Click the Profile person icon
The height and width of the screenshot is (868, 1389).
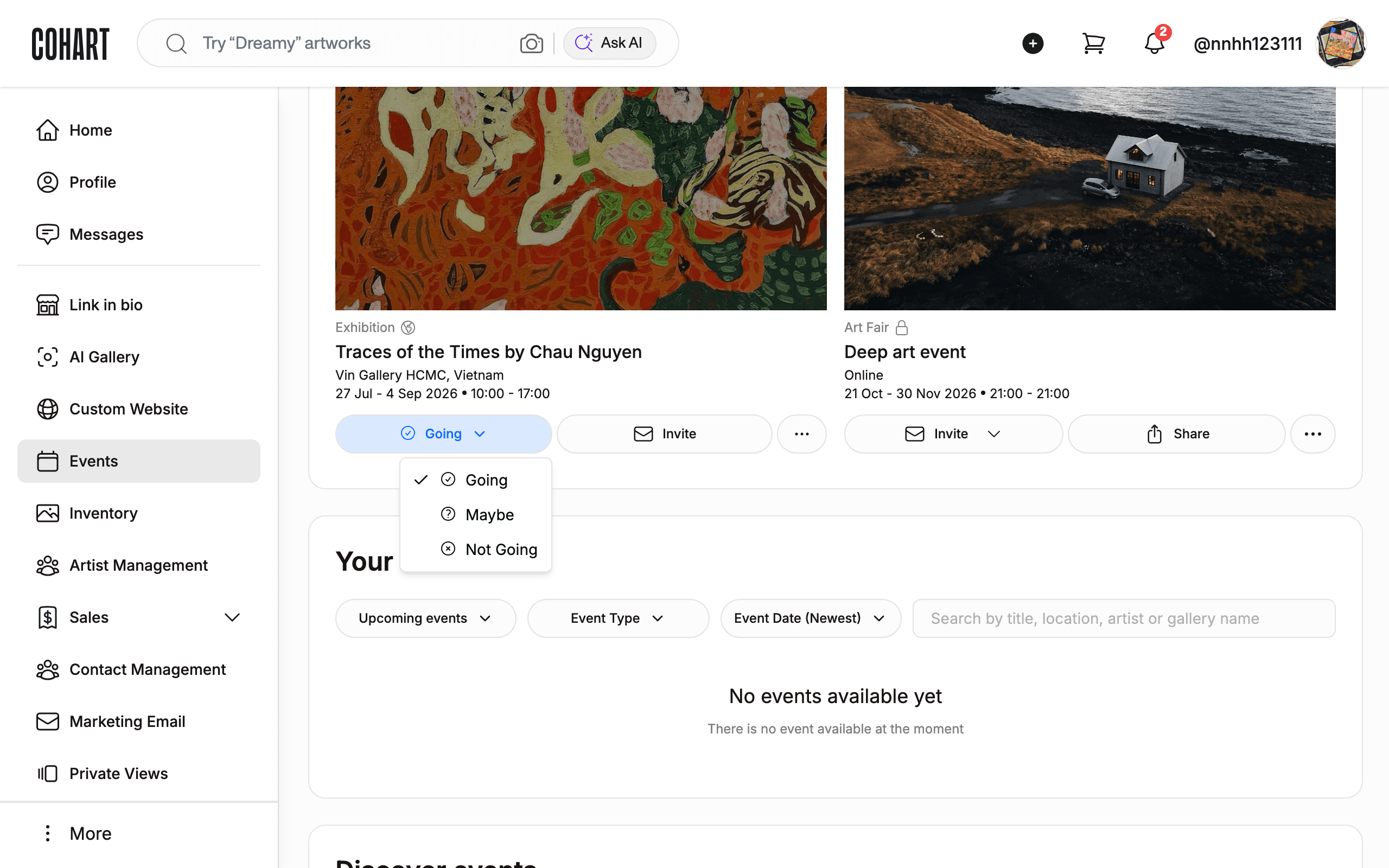(48, 183)
